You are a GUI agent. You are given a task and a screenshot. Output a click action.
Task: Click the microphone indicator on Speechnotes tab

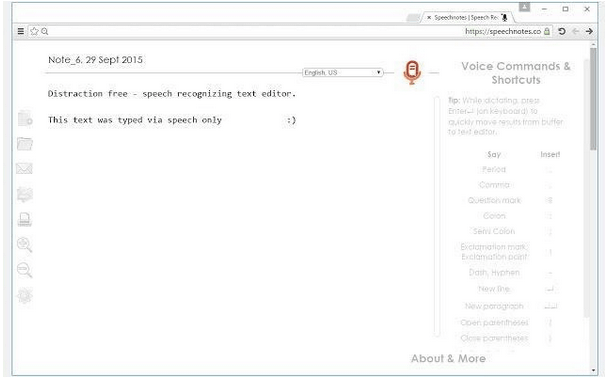point(504,17)
